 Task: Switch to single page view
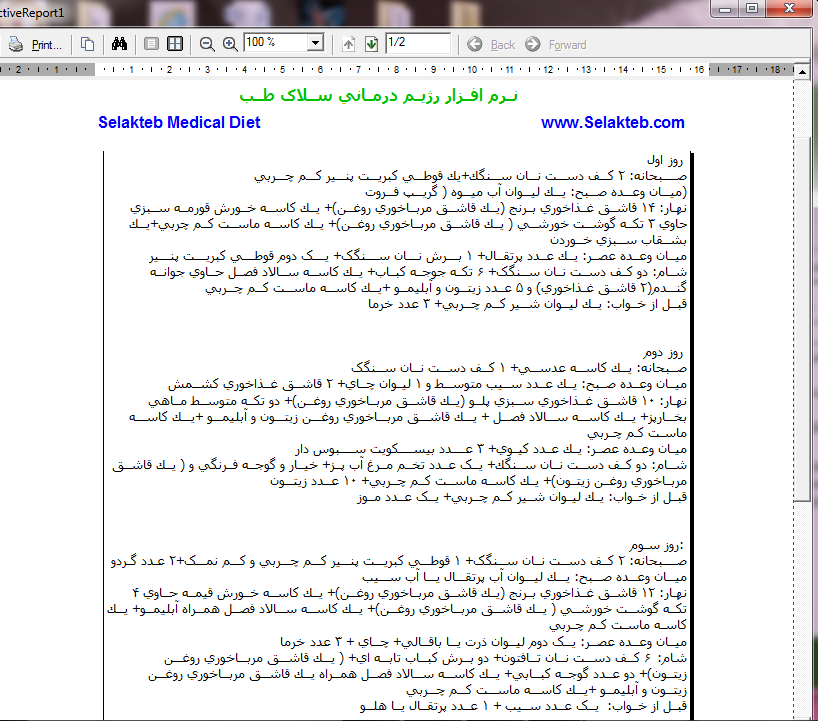coord(151,44)
